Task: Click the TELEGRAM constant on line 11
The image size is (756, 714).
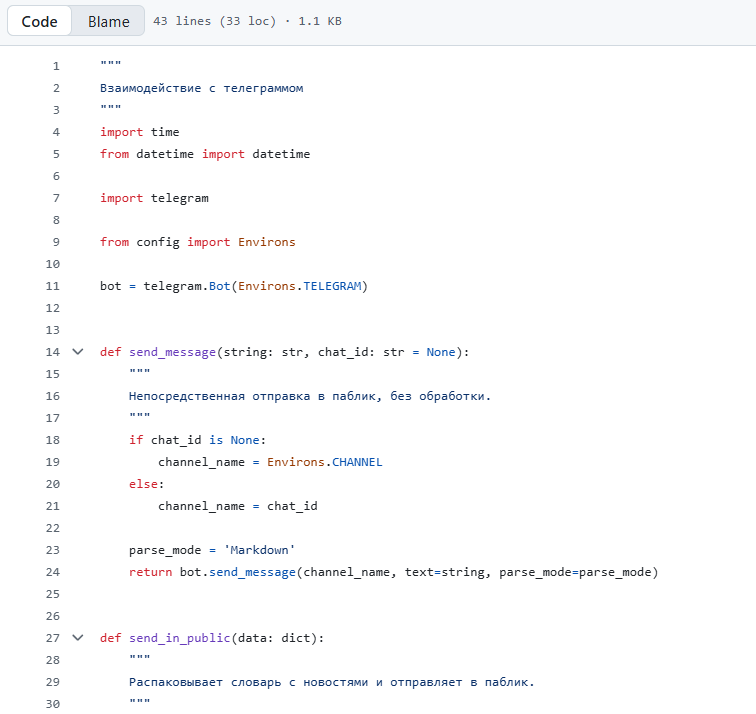Action: pos(332,286)
